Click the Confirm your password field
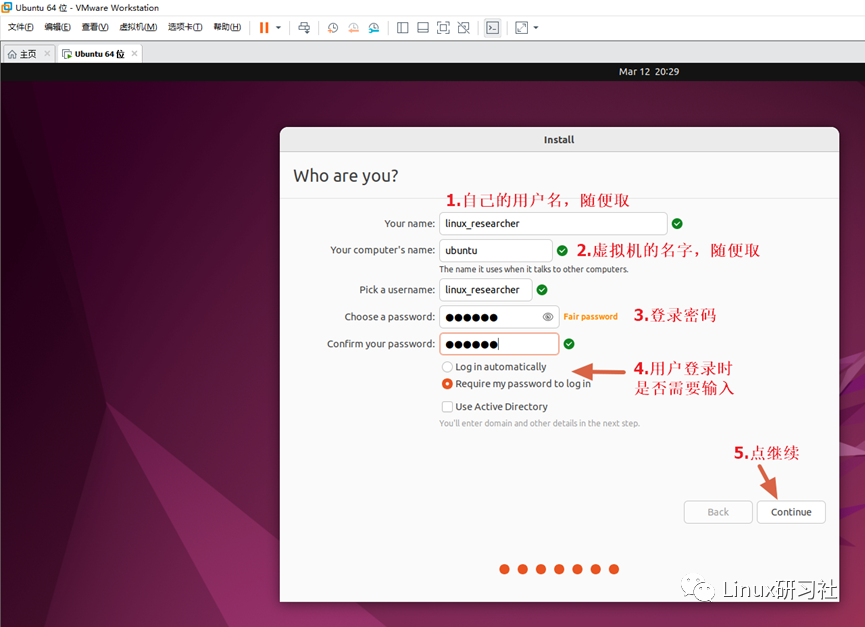This screenshot has height=627, width=865. pos(499,344)
